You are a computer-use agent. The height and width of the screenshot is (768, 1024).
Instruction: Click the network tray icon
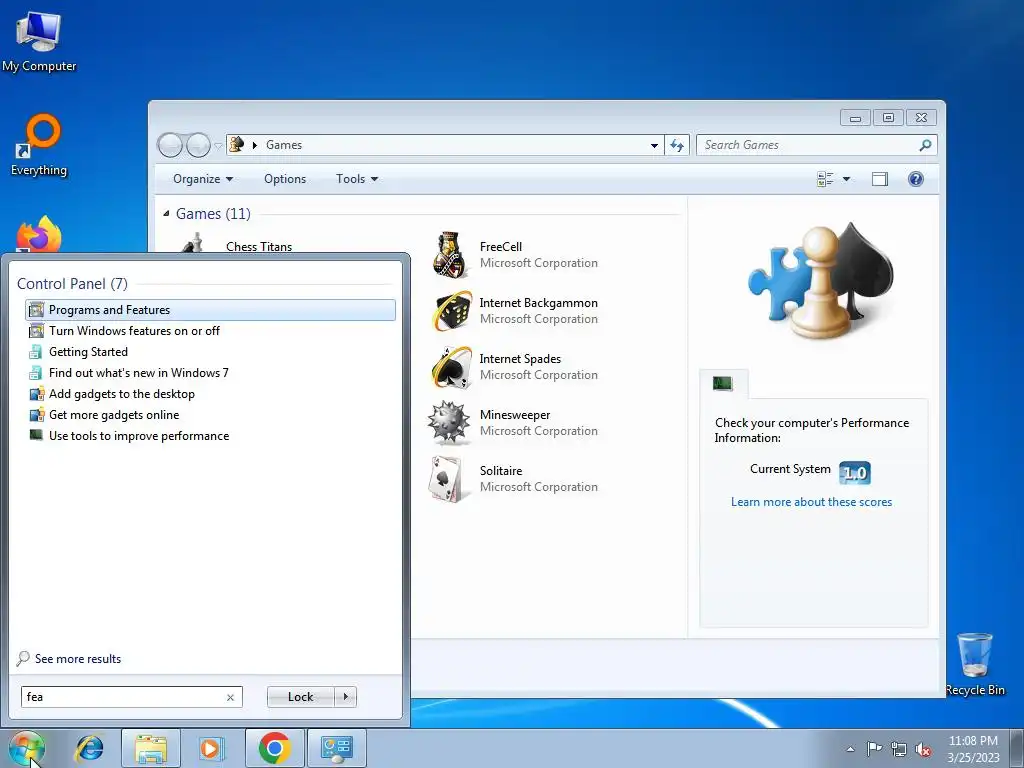click(899, 749)
